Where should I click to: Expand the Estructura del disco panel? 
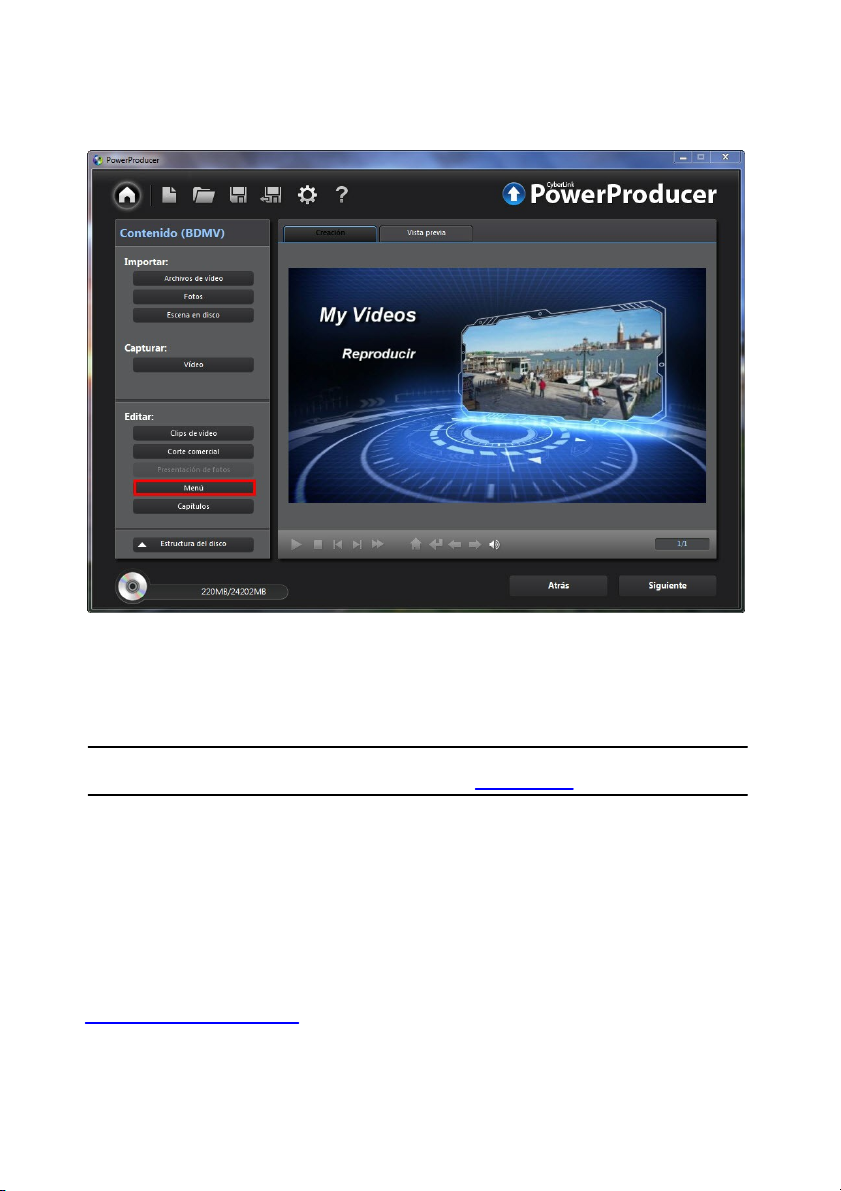(x=193, y=545)
